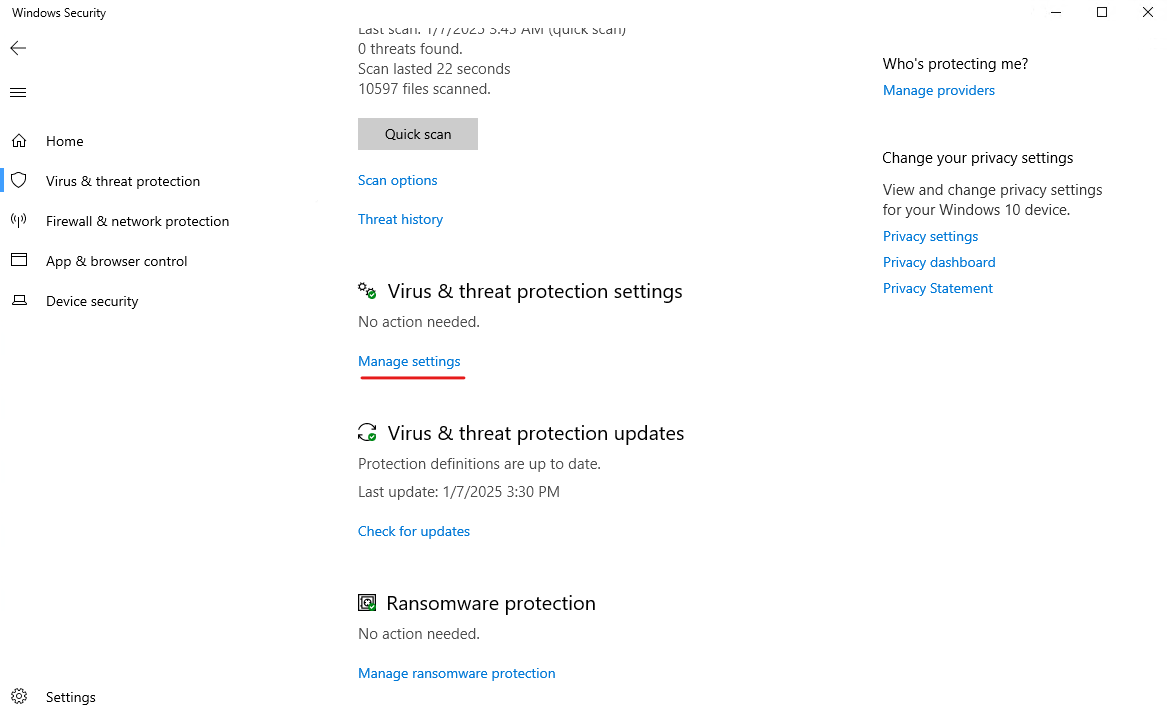The width and height of the screenshot is (1167, 720).
Task: Run a Quick scan
Action: pos(418,134)
